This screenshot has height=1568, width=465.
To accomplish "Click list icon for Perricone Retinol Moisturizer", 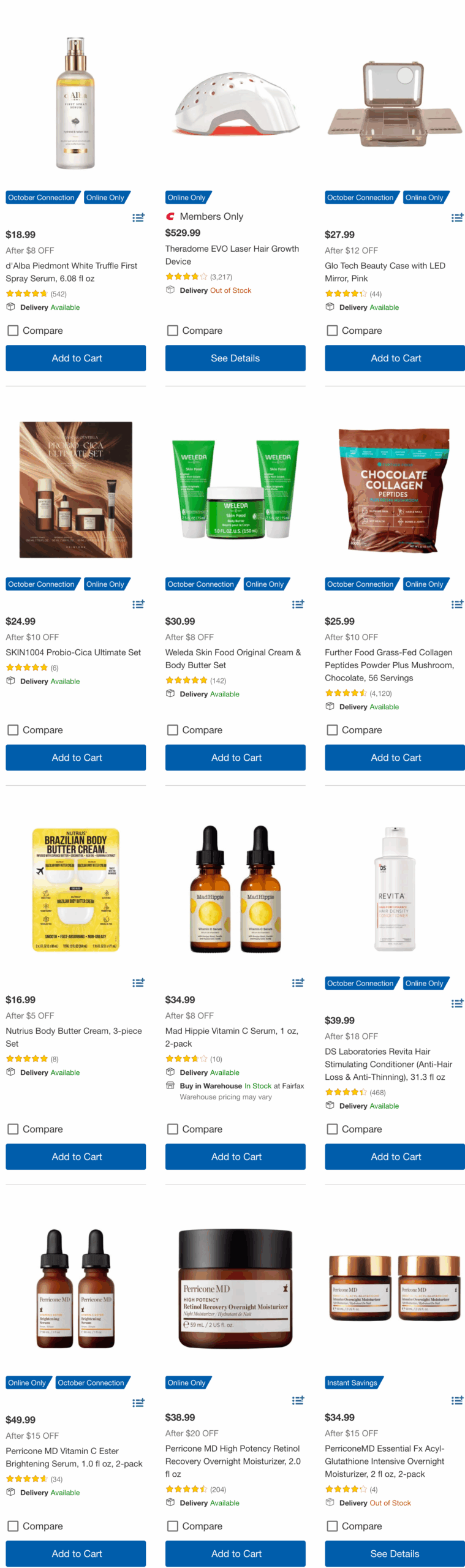I will click(298, 1400).
